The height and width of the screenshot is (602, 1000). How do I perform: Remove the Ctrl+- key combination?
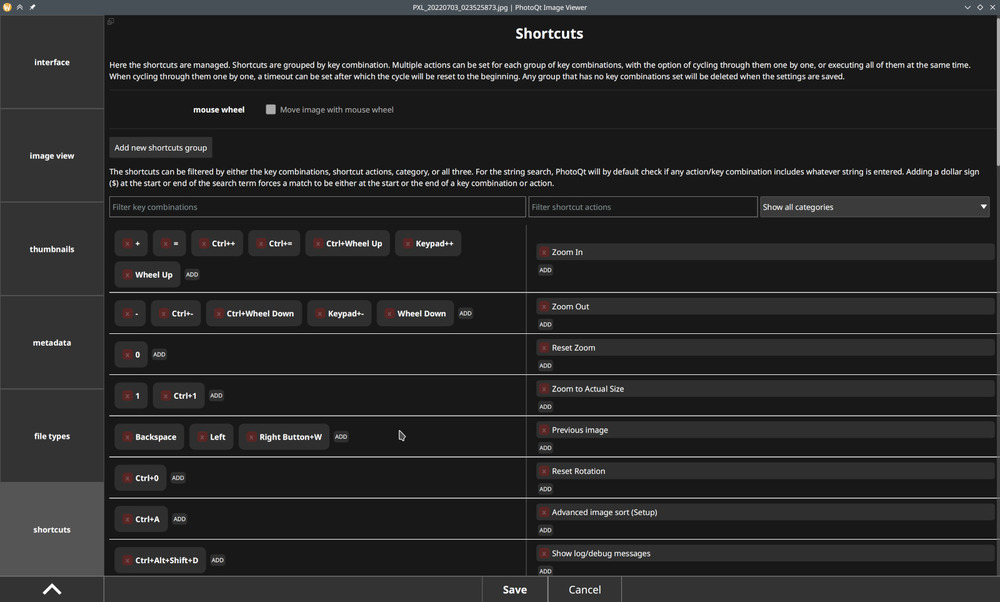pos(164,314)
